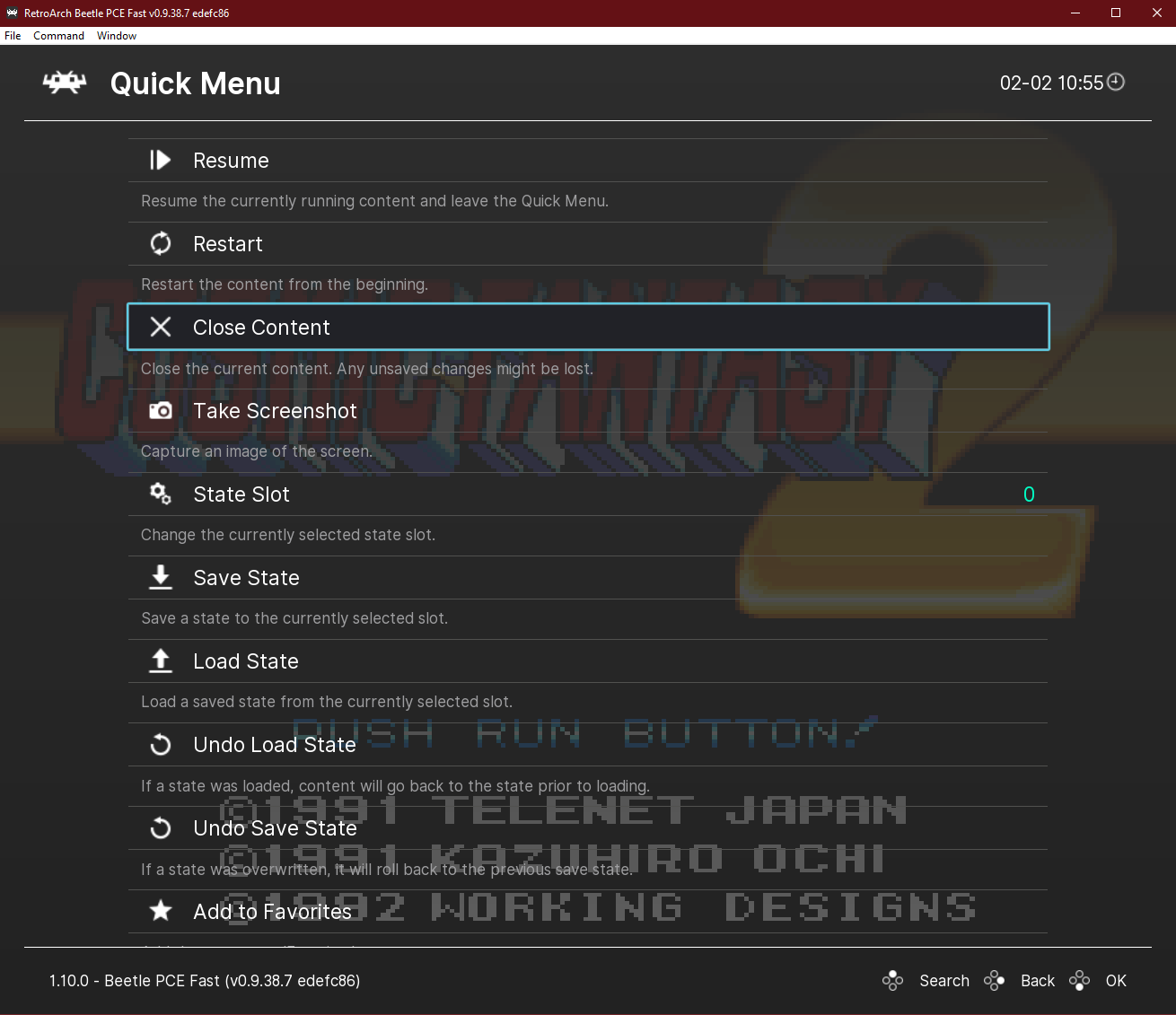Open the Window menu
This screenshot has height=1015, width=1176.
point(117,36)
